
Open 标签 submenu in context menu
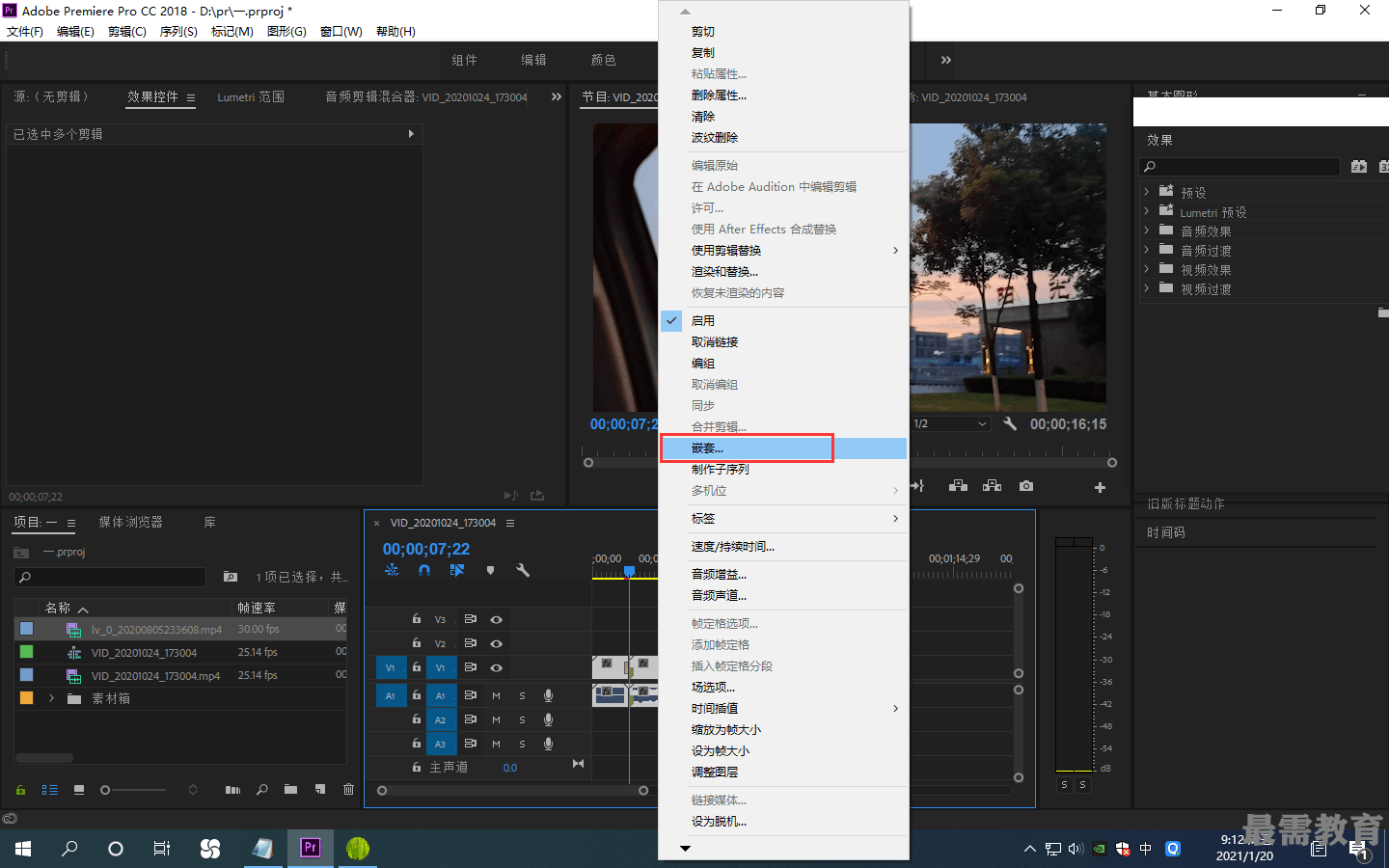tap(783, 519)
